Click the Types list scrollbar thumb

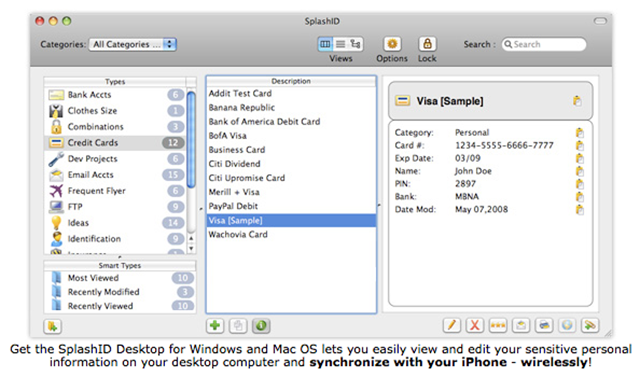coord(191,140)
